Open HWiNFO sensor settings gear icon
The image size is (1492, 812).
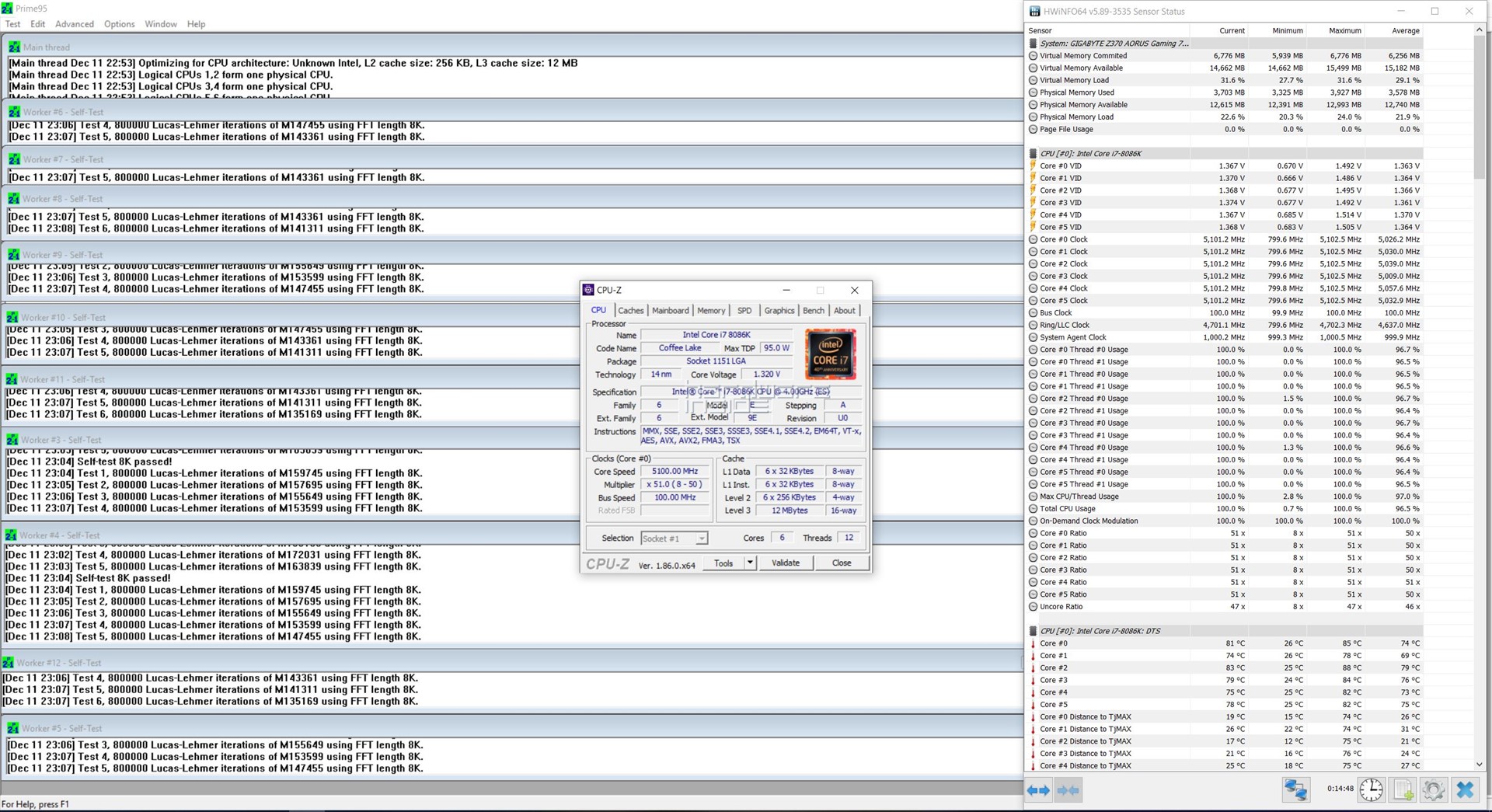(1434, 789)
